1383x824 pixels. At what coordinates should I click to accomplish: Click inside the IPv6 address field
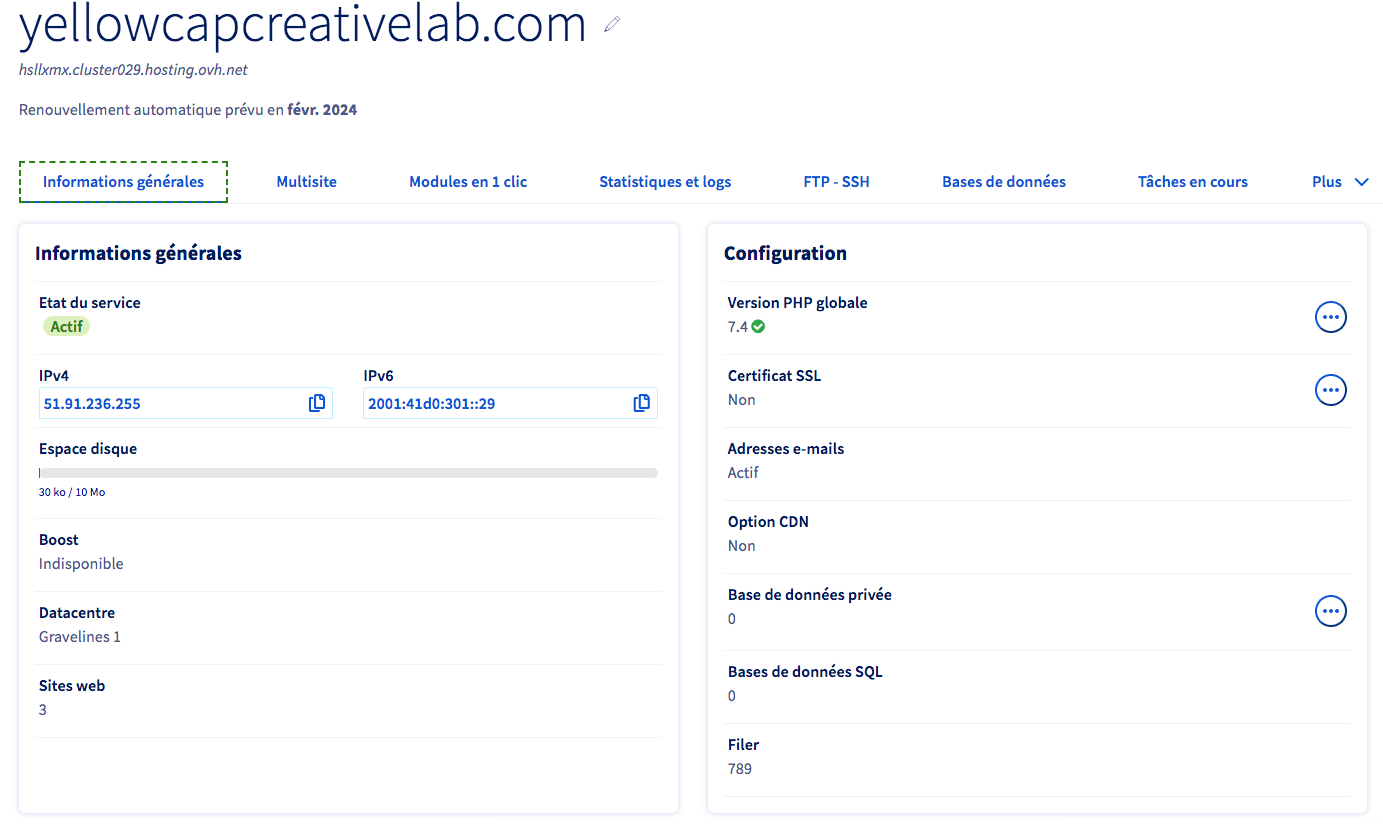(495, 404)
